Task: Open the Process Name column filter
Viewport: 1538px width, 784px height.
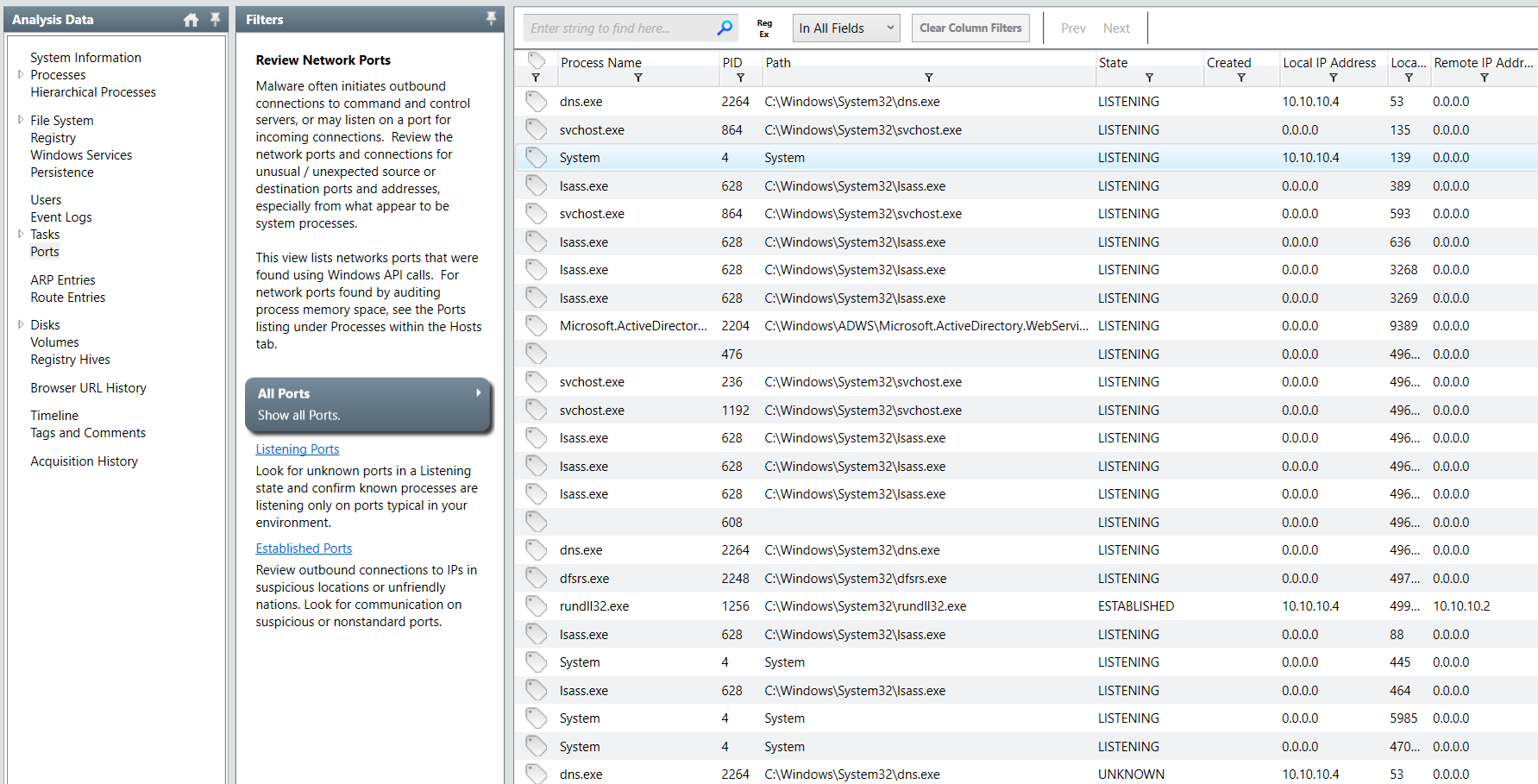Action: tap(638, 78)
